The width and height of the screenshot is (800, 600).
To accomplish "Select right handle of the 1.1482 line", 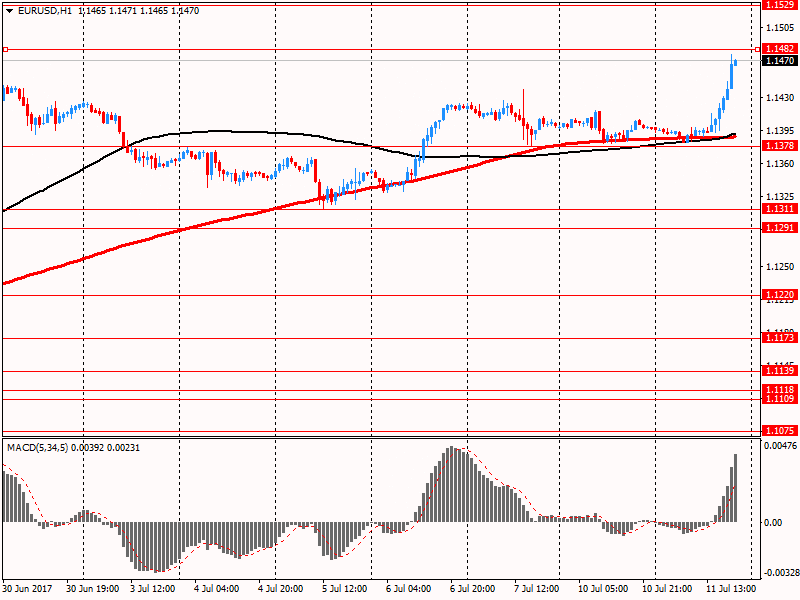I will [x=757, y=49].
